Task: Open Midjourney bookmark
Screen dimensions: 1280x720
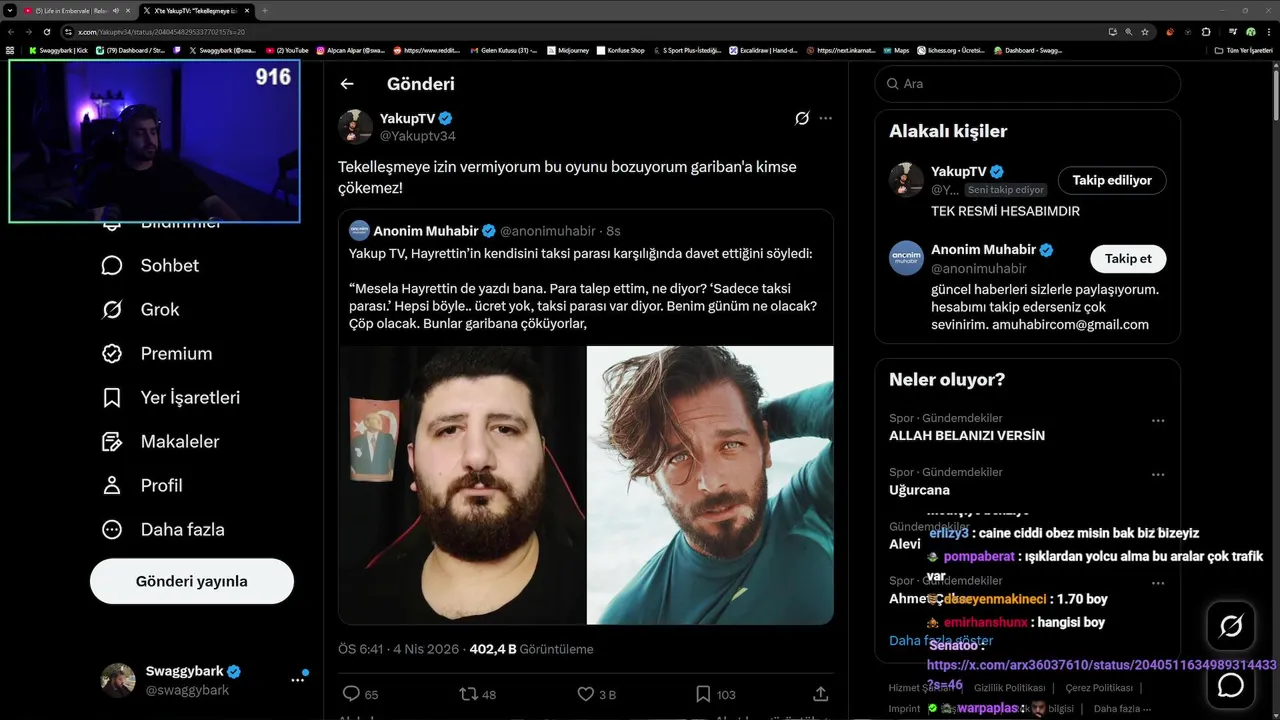Action: point(569,50)
